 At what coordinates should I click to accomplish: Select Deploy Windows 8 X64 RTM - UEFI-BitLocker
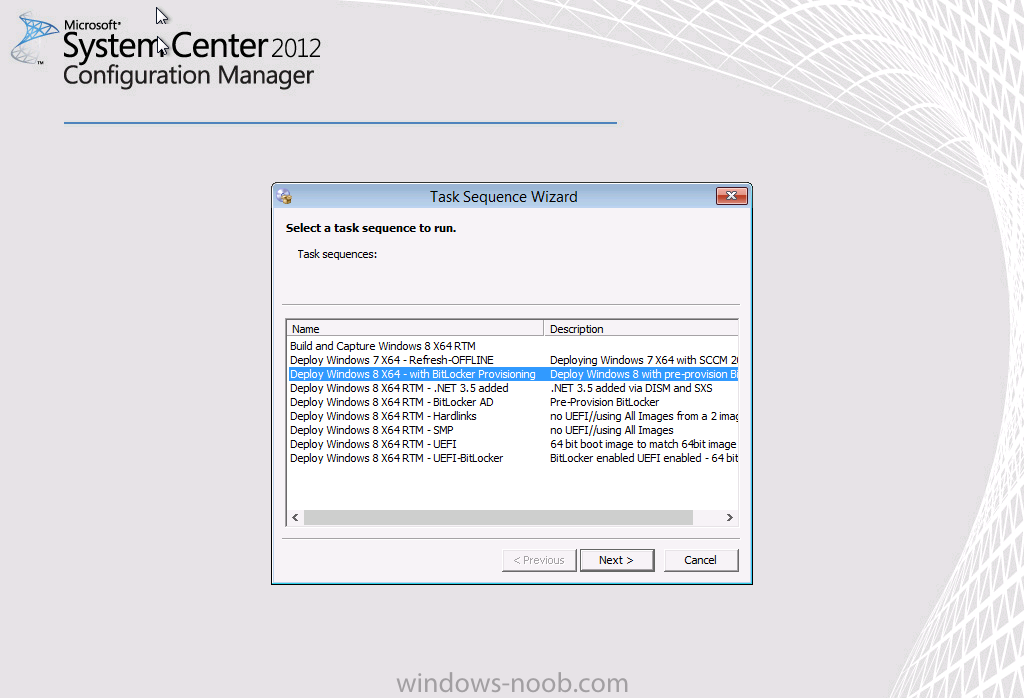point(396,458)
